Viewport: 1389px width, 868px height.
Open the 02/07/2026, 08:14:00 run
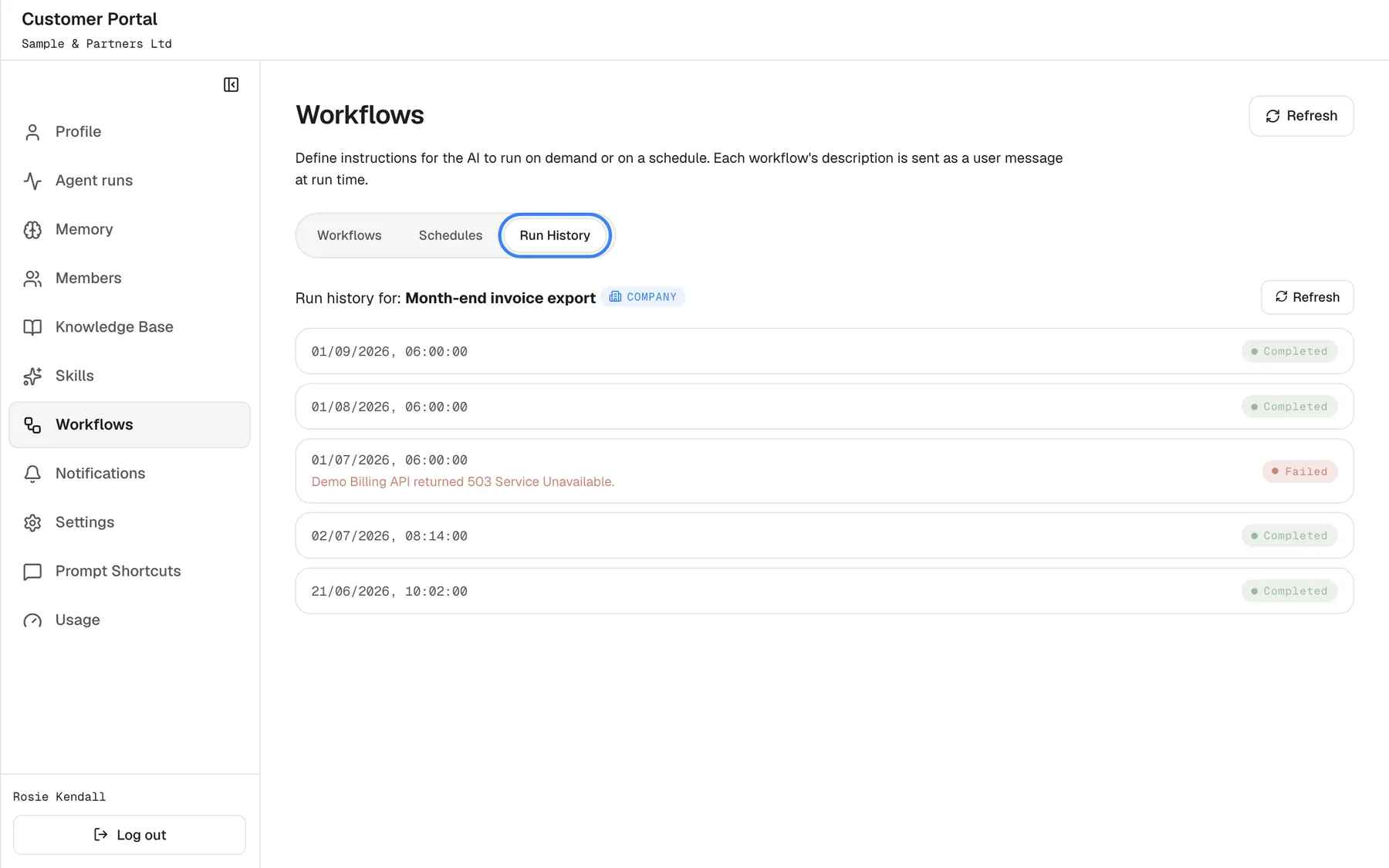tap(824, 535)
